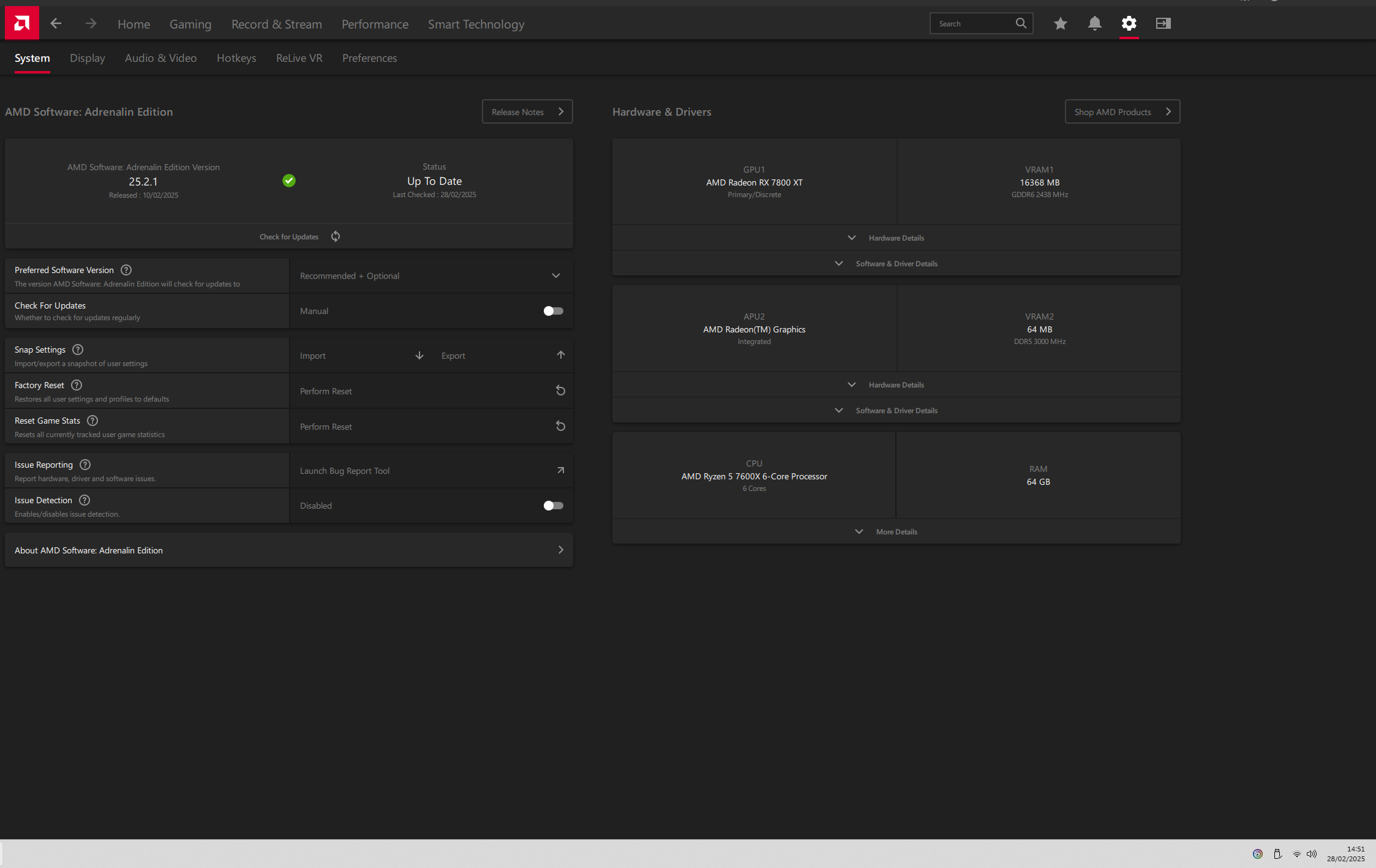Select the Hotkeys sub-tab
Viewport: 1376px width, 868px height.
(236, 58)
